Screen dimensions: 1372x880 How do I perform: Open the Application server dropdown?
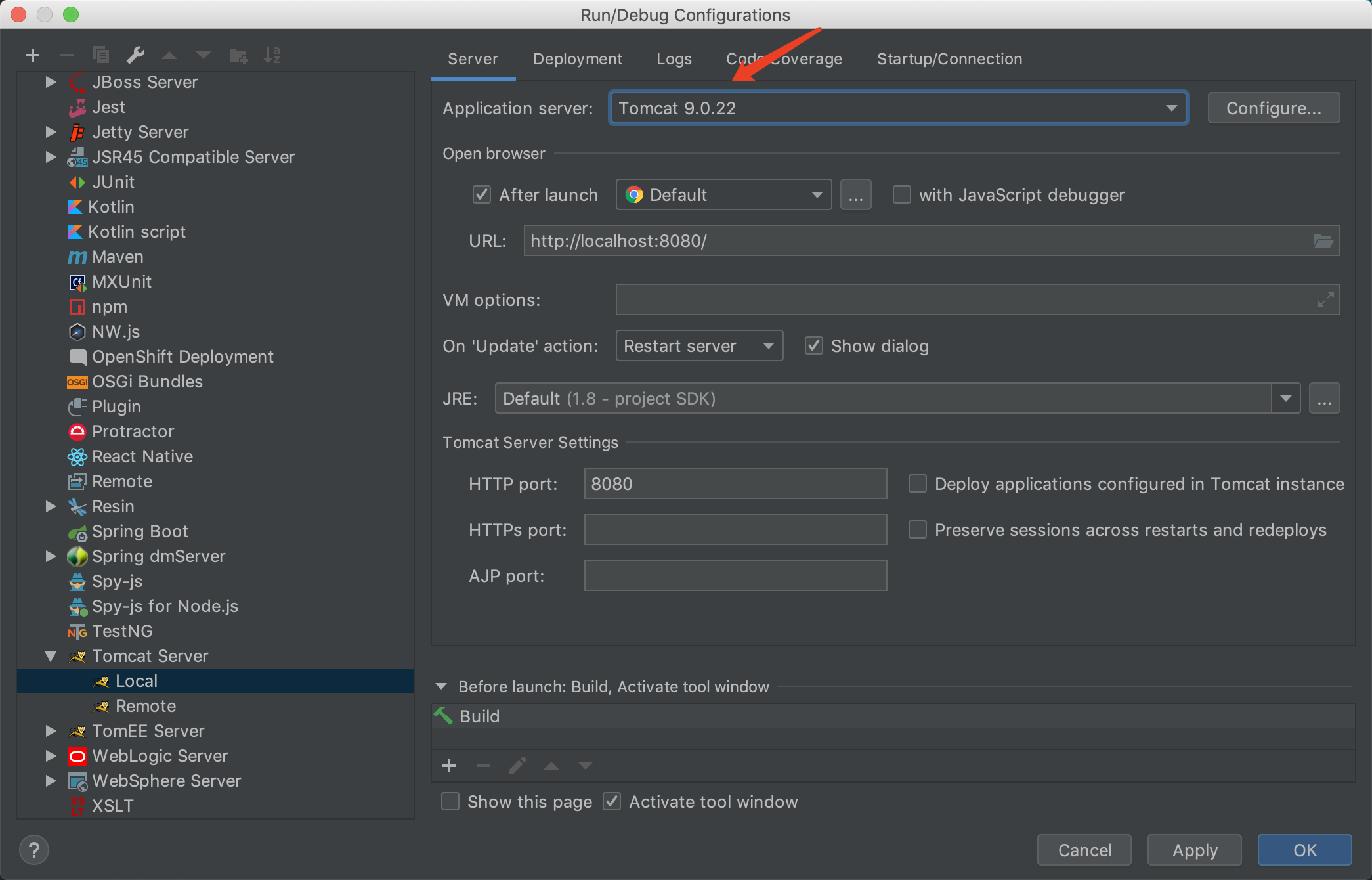1172,108
